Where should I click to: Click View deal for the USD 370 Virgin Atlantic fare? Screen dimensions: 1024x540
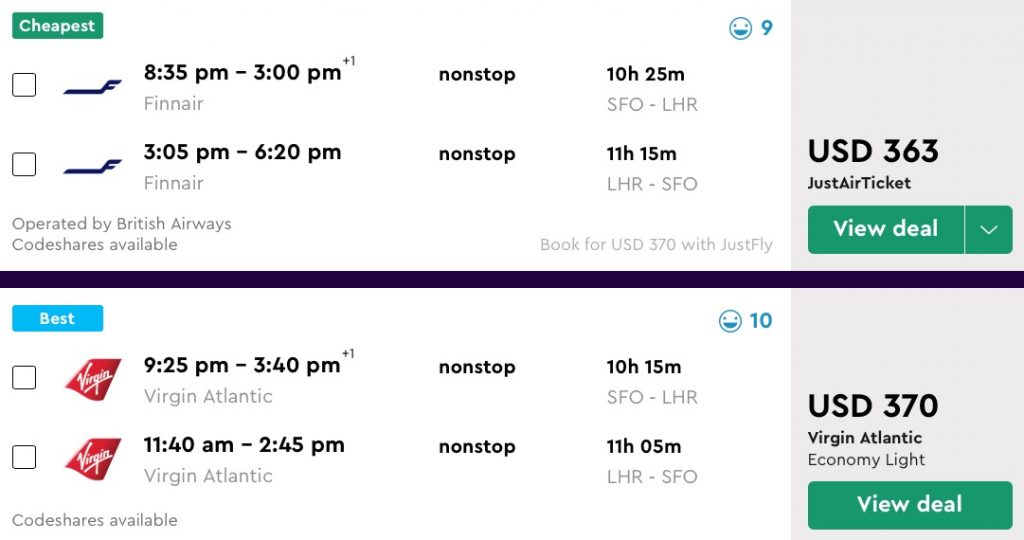909,505
